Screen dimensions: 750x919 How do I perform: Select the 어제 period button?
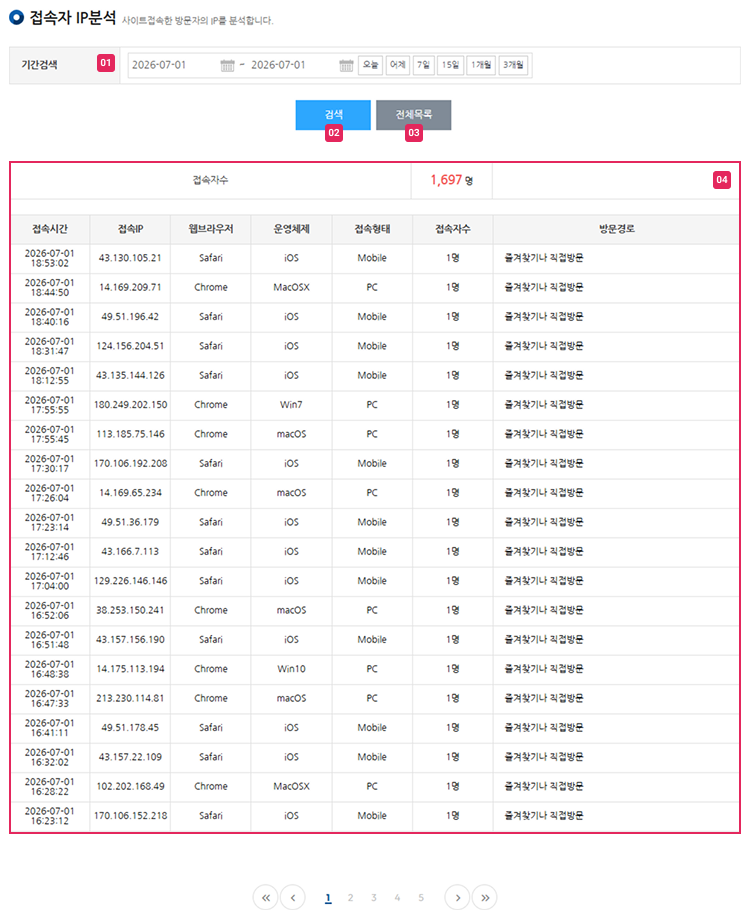pos(398,64)
